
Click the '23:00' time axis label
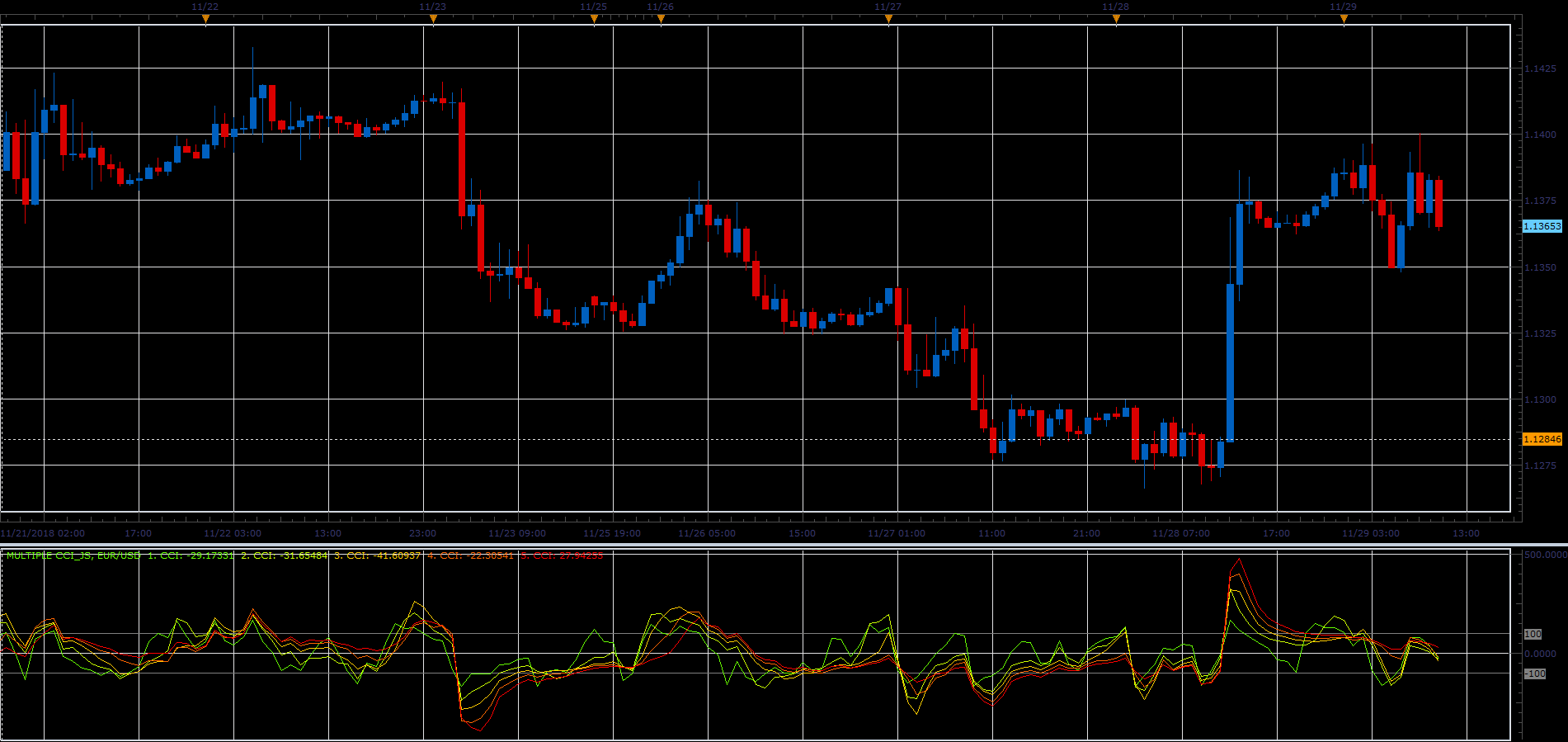(422, 533)
